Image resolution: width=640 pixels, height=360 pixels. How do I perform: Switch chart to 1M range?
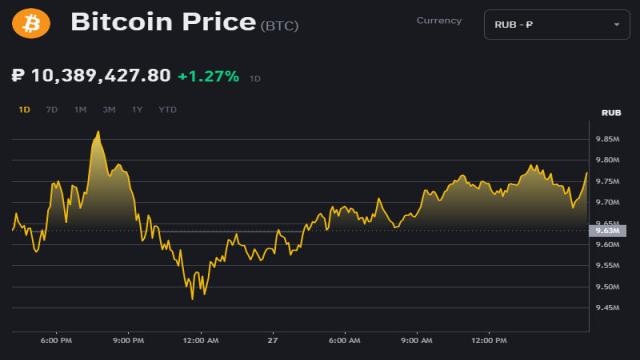point(80,109)
